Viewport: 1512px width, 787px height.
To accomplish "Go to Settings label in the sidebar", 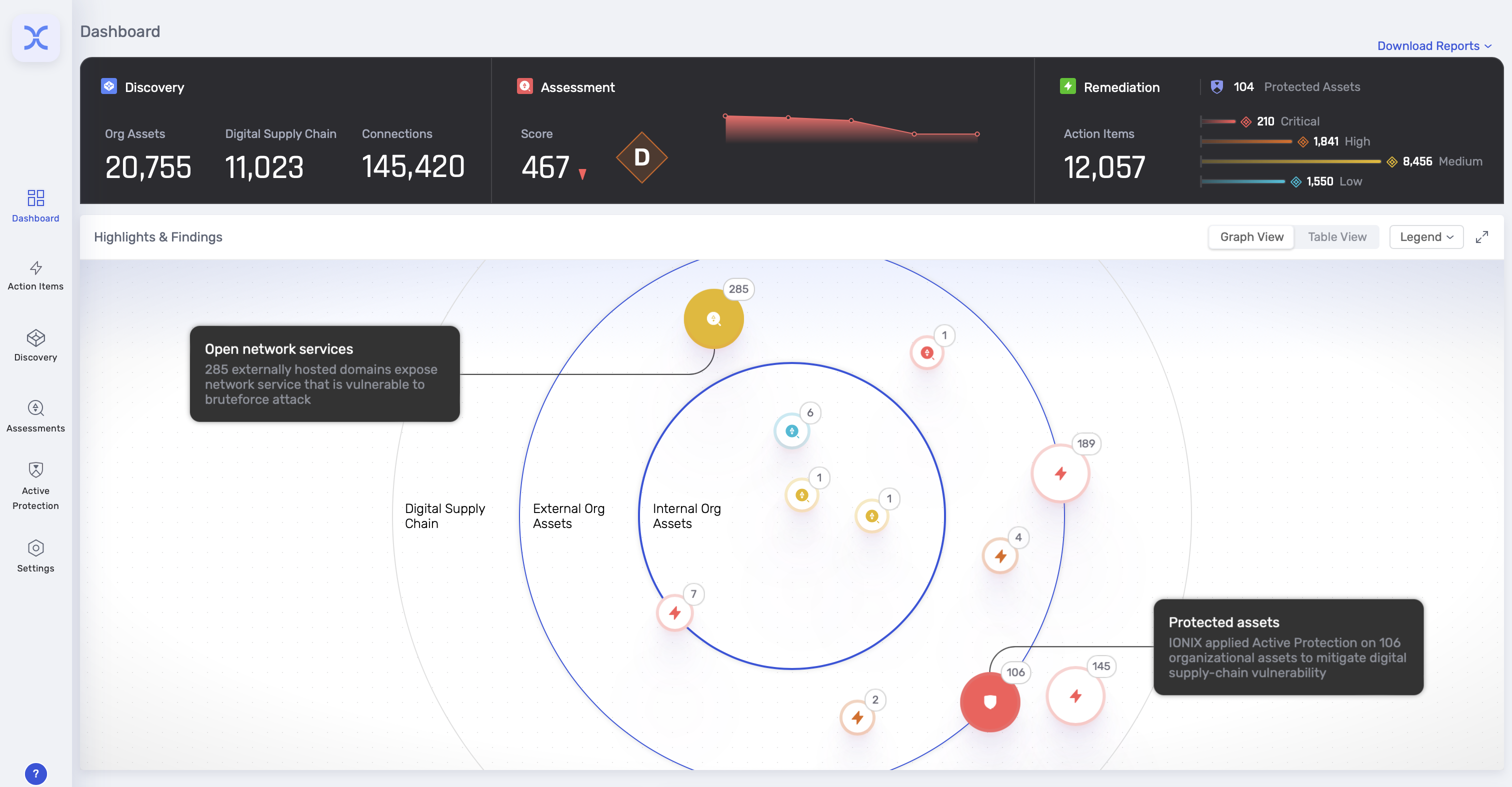I will (36, 568).
